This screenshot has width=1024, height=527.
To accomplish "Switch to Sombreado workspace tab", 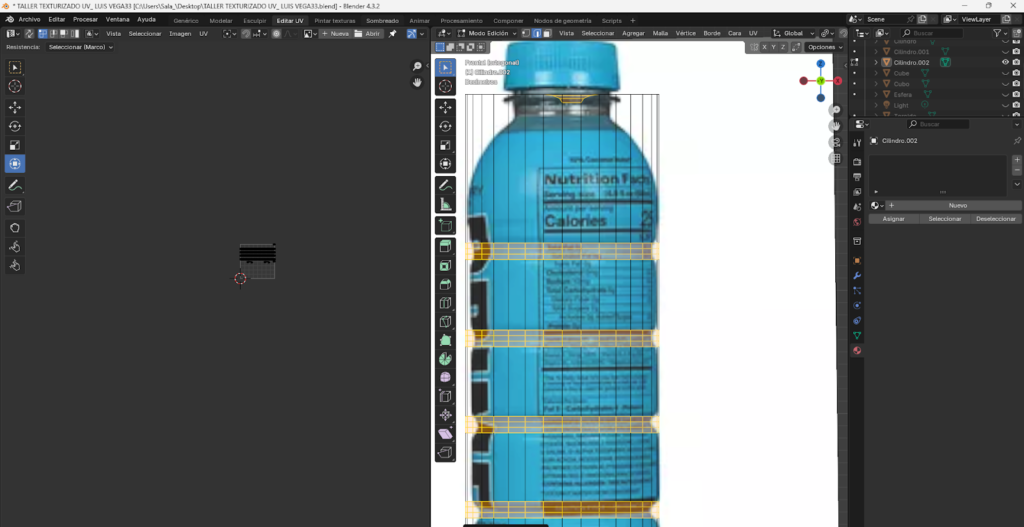I will pos(382,21).
